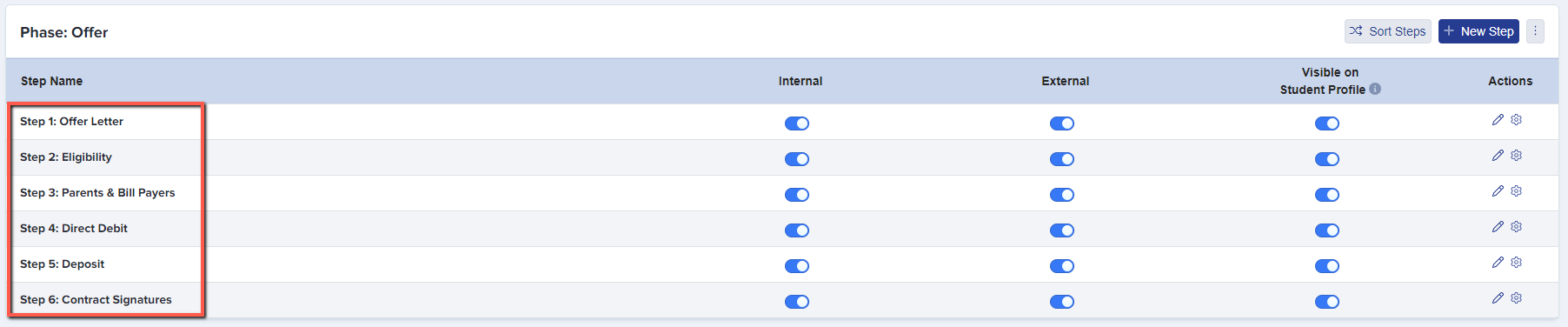Disable External toggle for Step 3: Parents & Bill Payers
This screenshot has width=1568, height=327.
tap(1062, 195)
